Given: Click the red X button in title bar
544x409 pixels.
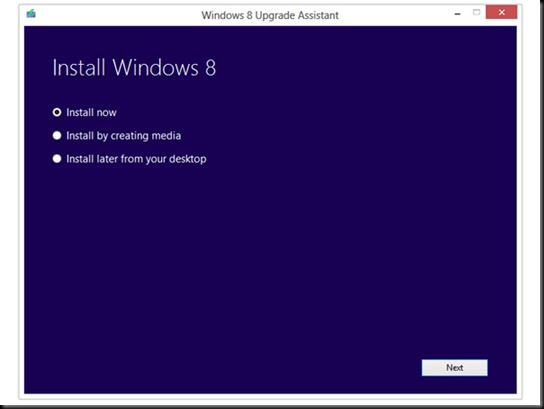Looking at the screenshot, I should pyautogui.click(x=501, y=12).
